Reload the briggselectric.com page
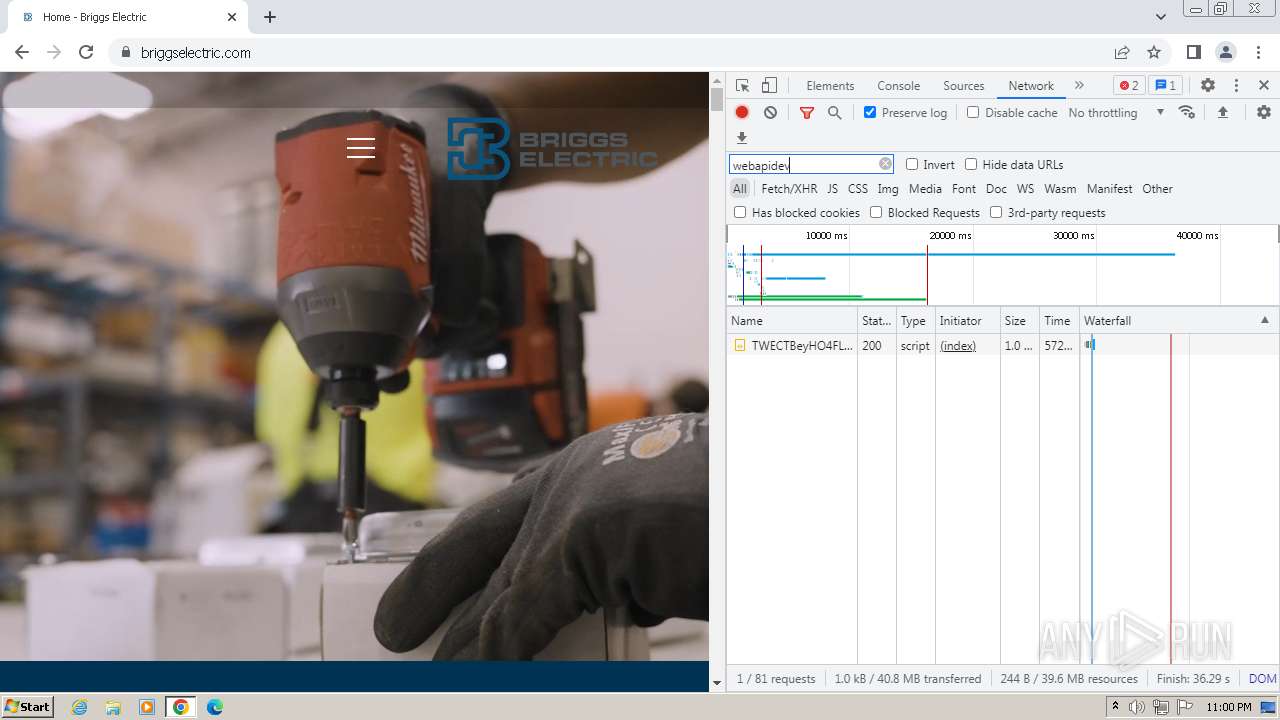1280x720 pixels. 86,53
